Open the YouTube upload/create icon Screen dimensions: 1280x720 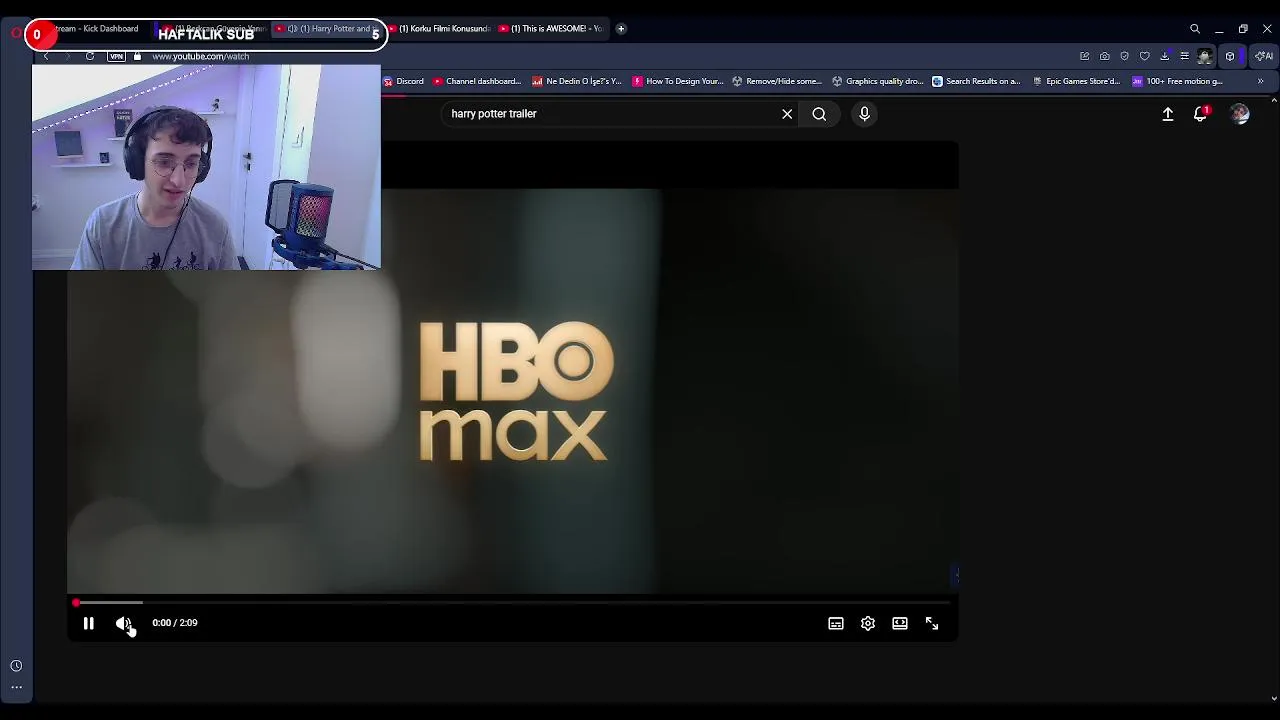click(x=1167, y=114)
